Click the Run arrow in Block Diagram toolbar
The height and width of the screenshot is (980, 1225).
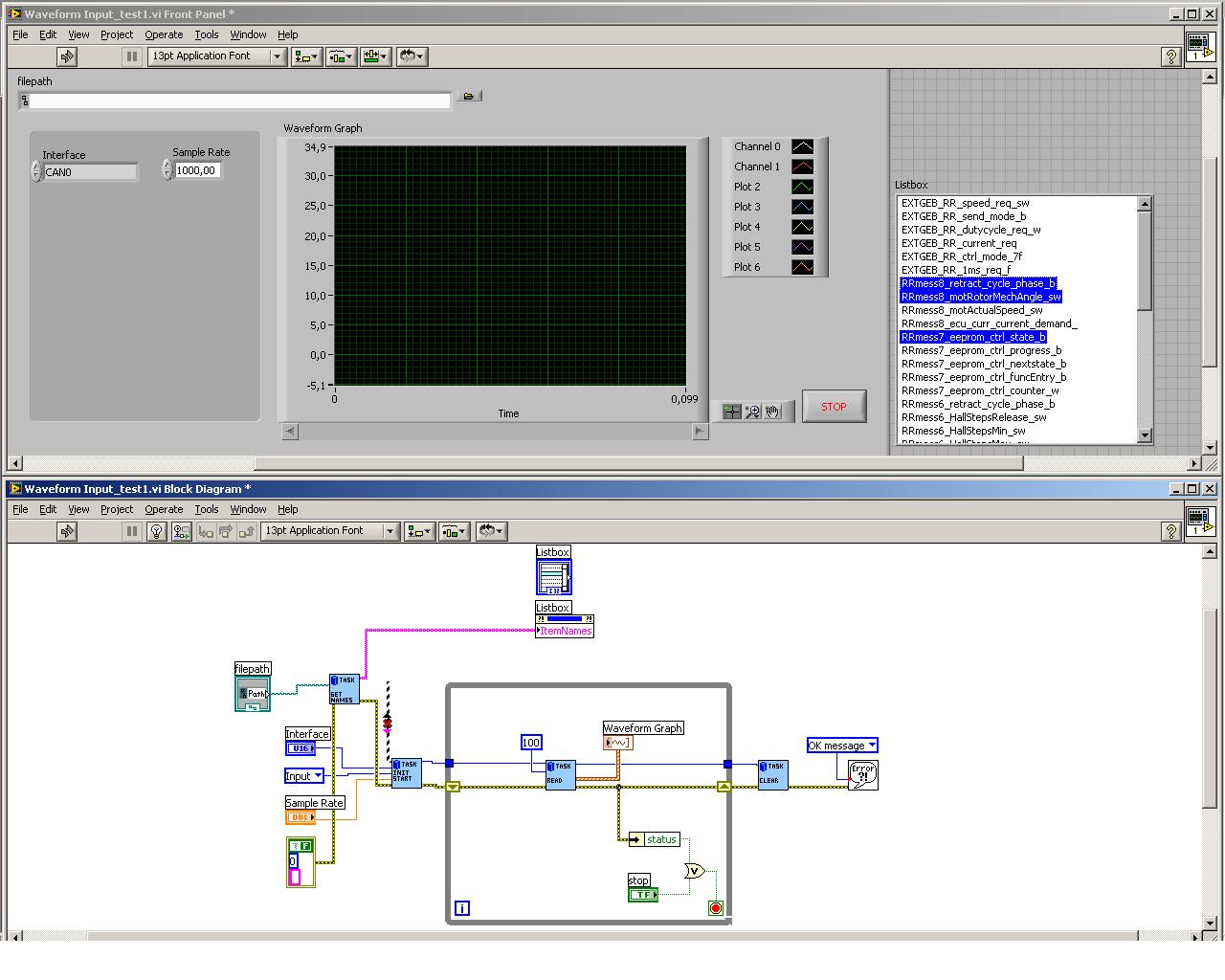coord(67,531)
